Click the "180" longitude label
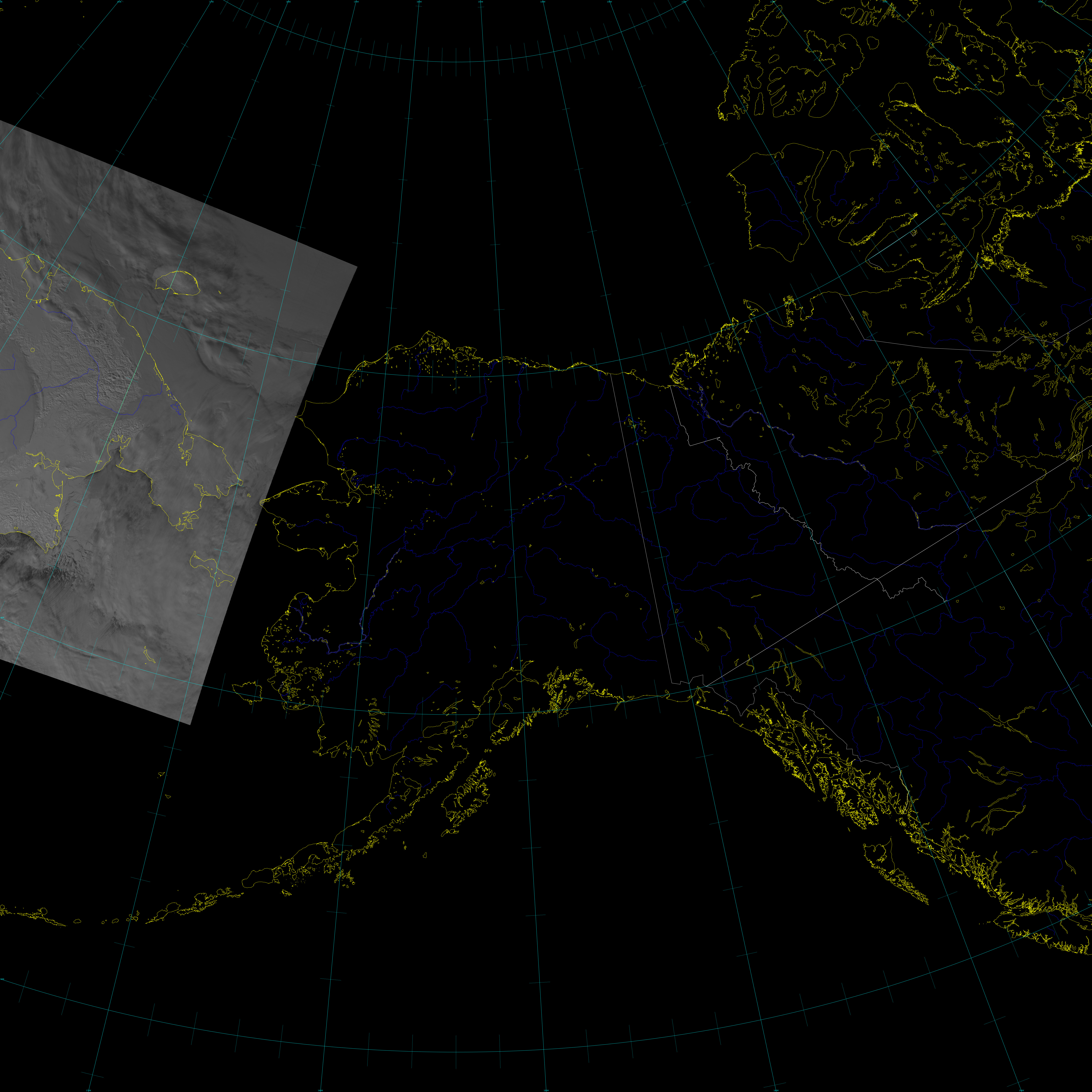Viewport: 1092px width, 1092px height. [x=288, y=2]
